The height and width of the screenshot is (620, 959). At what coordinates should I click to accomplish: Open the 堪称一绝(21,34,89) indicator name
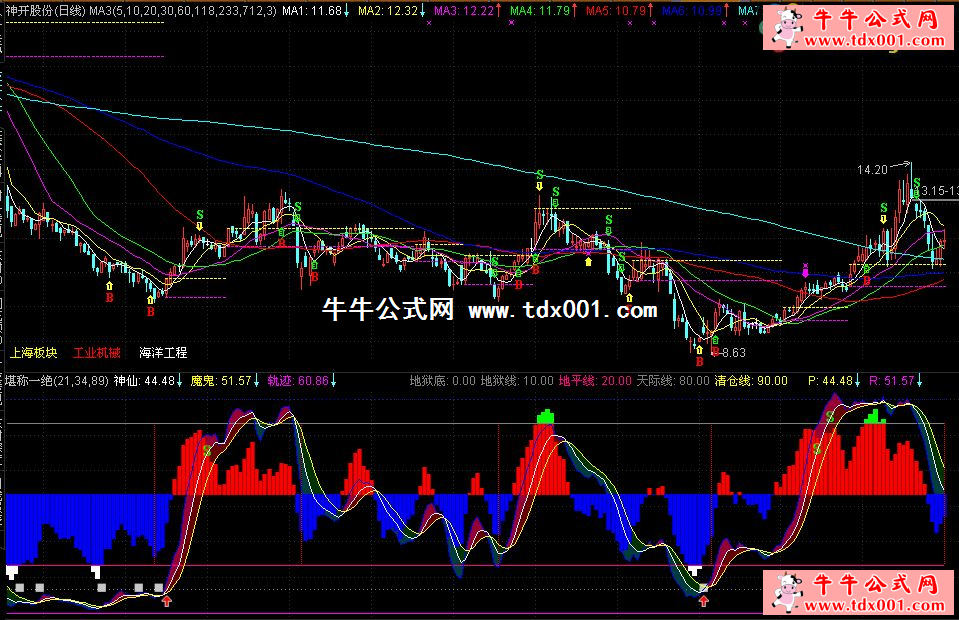point(56,381)
